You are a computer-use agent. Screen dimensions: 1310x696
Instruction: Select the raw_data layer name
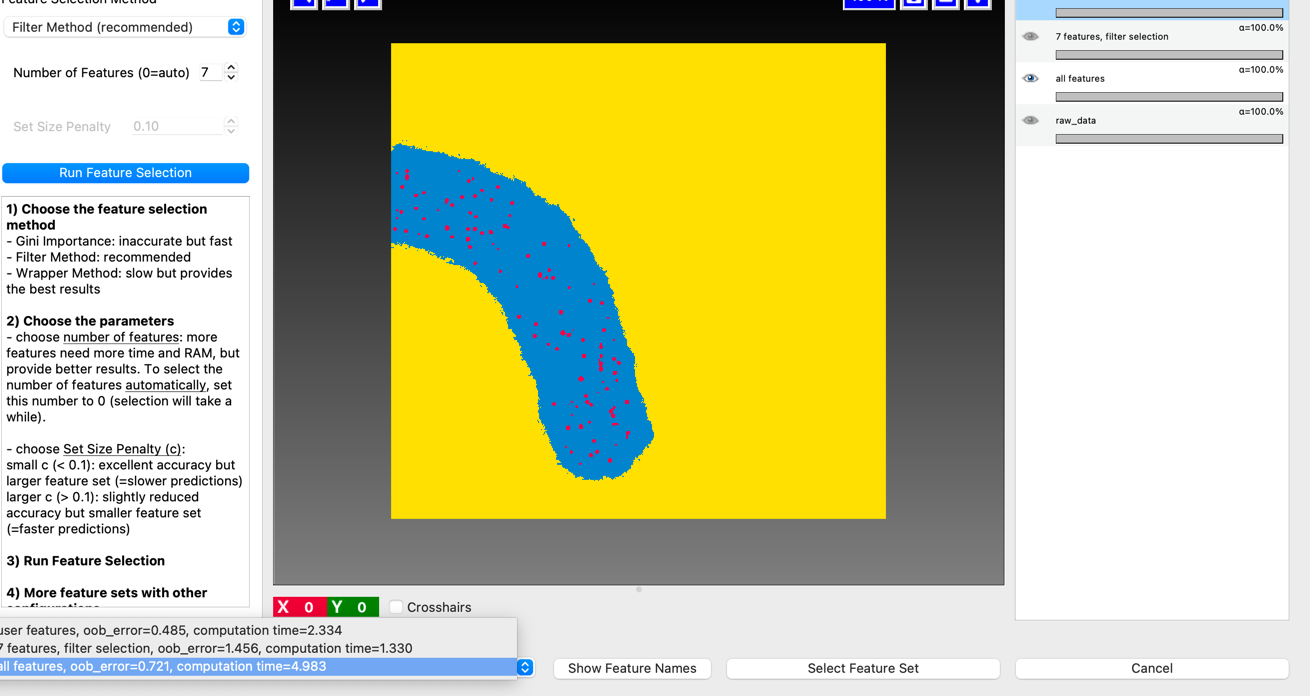point(1076,121)
